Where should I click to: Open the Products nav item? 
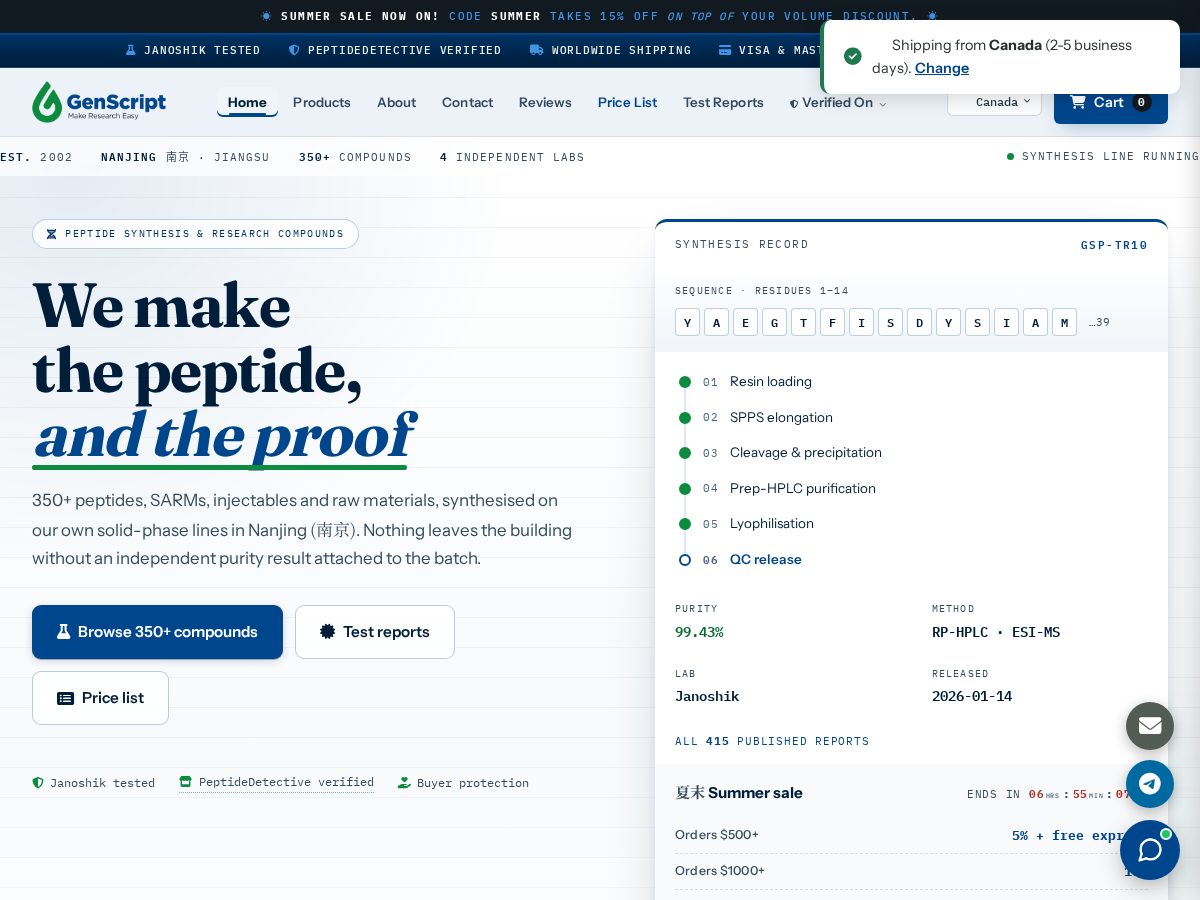322,102
